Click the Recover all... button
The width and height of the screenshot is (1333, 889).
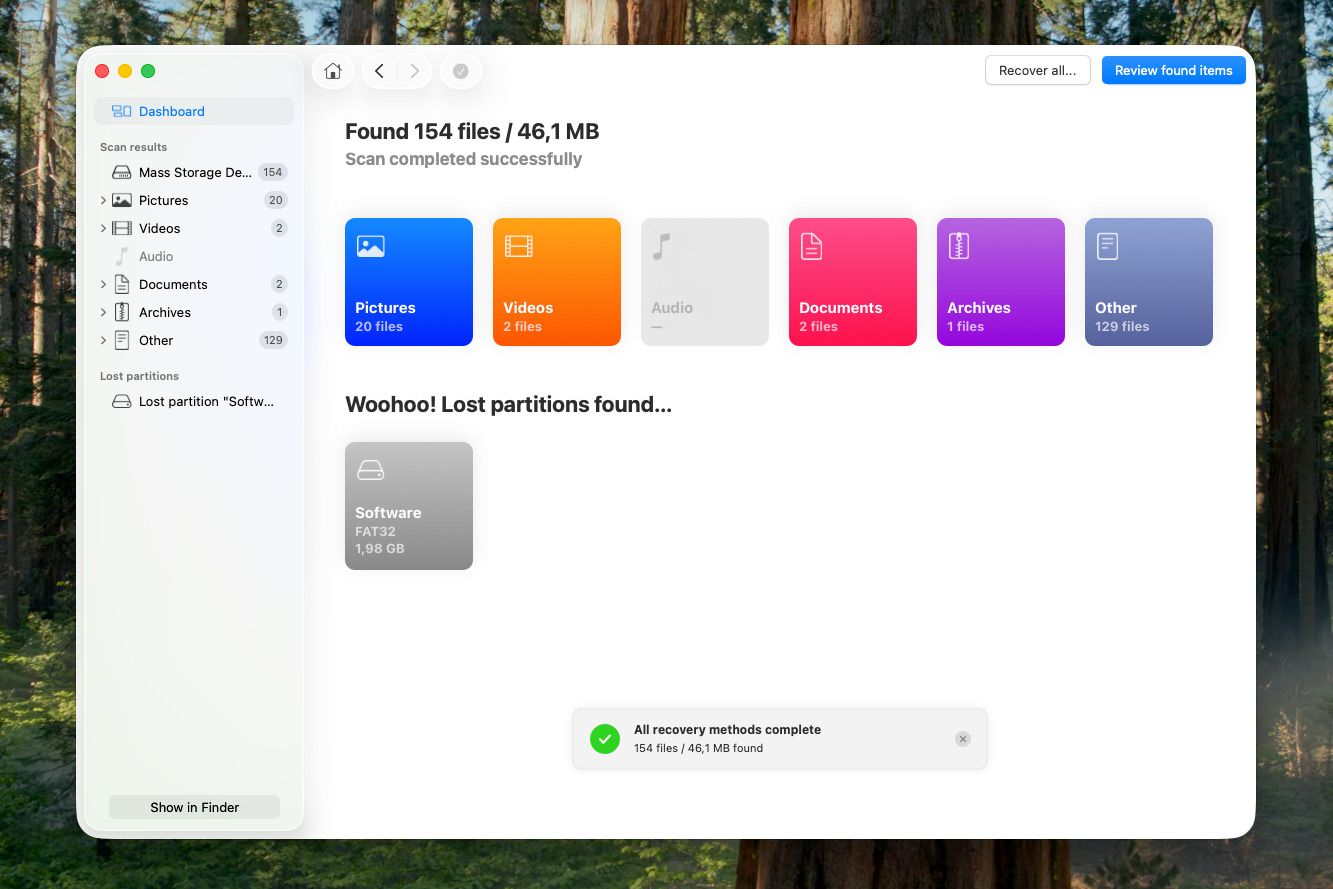[1038, 70]
